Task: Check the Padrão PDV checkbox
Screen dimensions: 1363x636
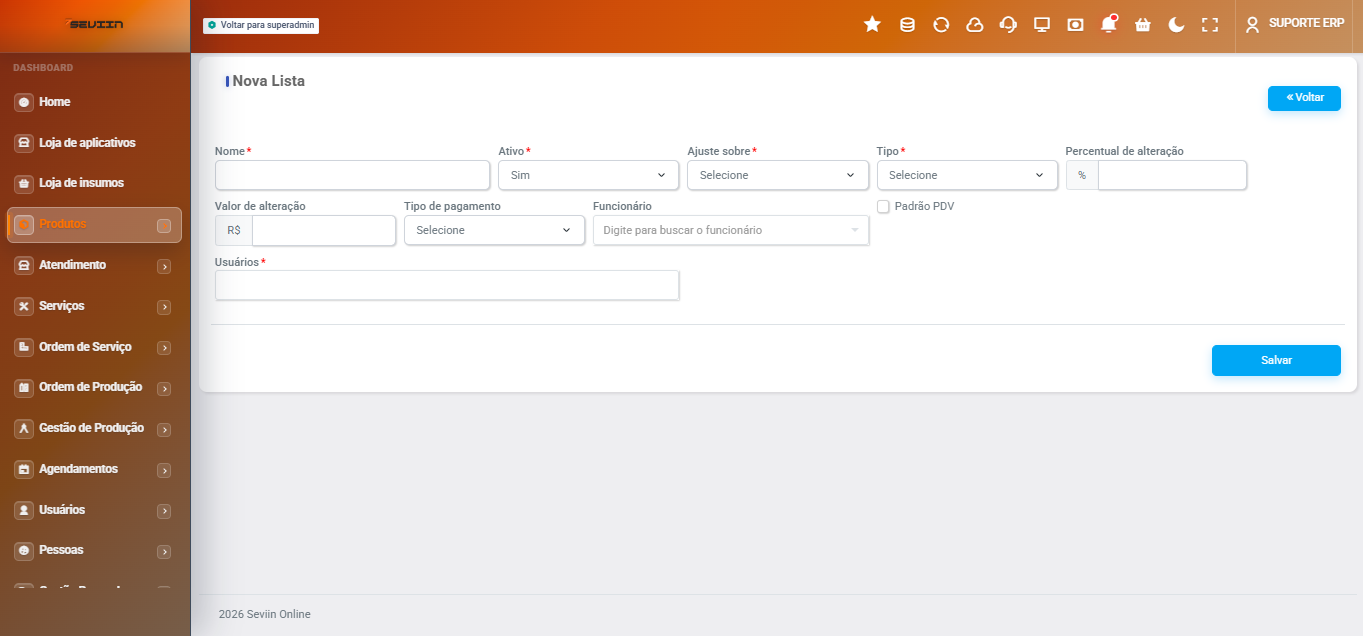Action: point(883,206)
